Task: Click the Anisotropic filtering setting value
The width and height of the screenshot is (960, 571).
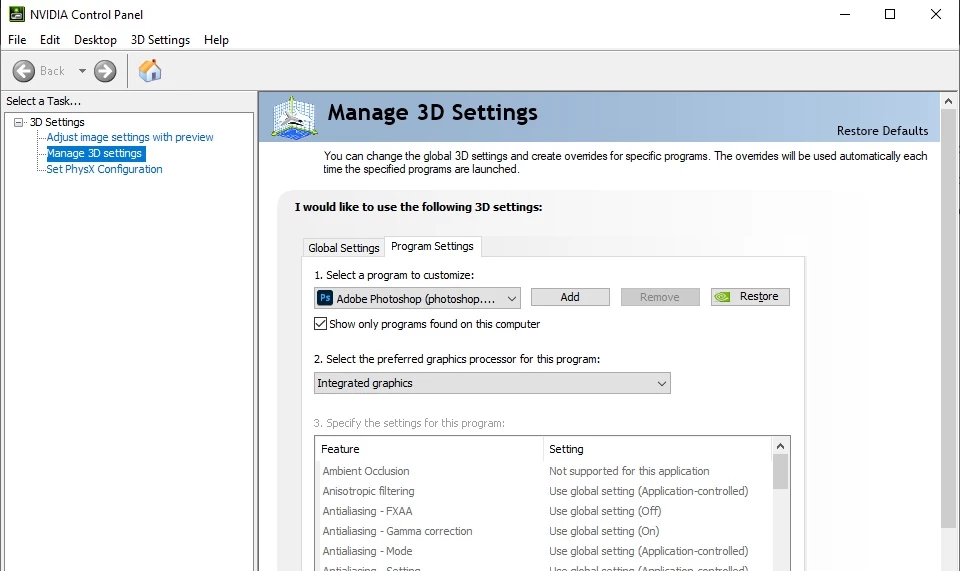Action: tap(648, 491)
